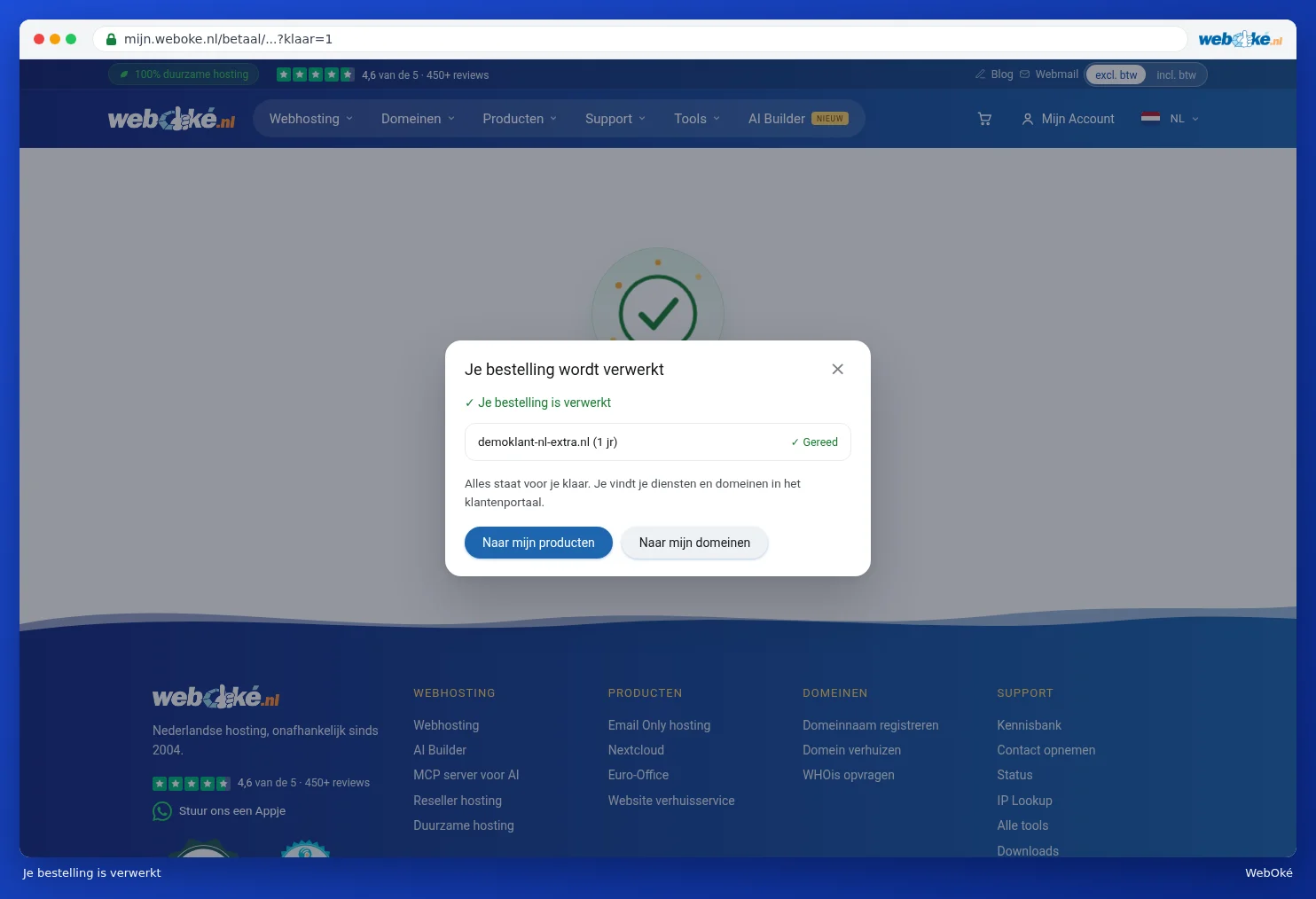Open Alle tools footer link

pos(1022,825)
